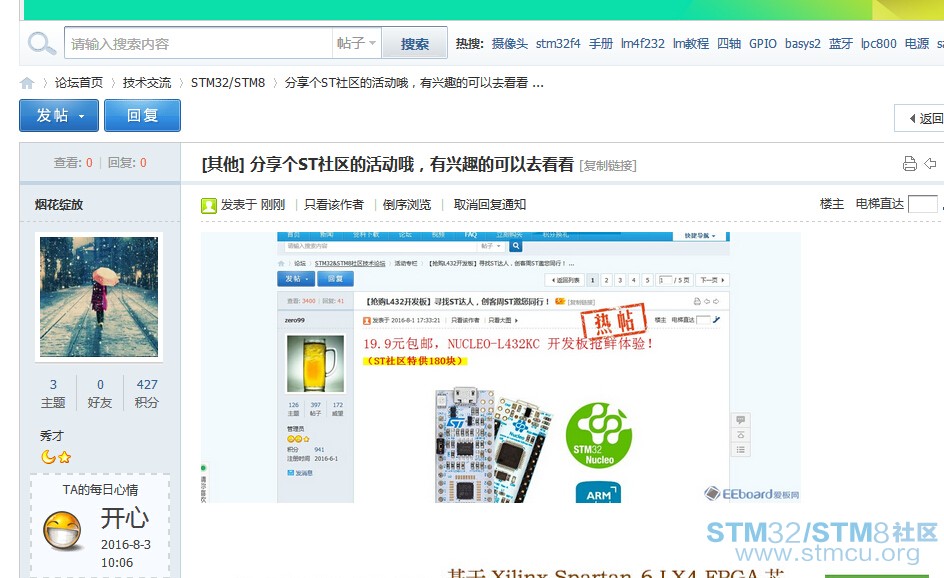This screenshot has height=578, width=944.
Task: Click 取消回复通知 link
Action: pos(490,205)
